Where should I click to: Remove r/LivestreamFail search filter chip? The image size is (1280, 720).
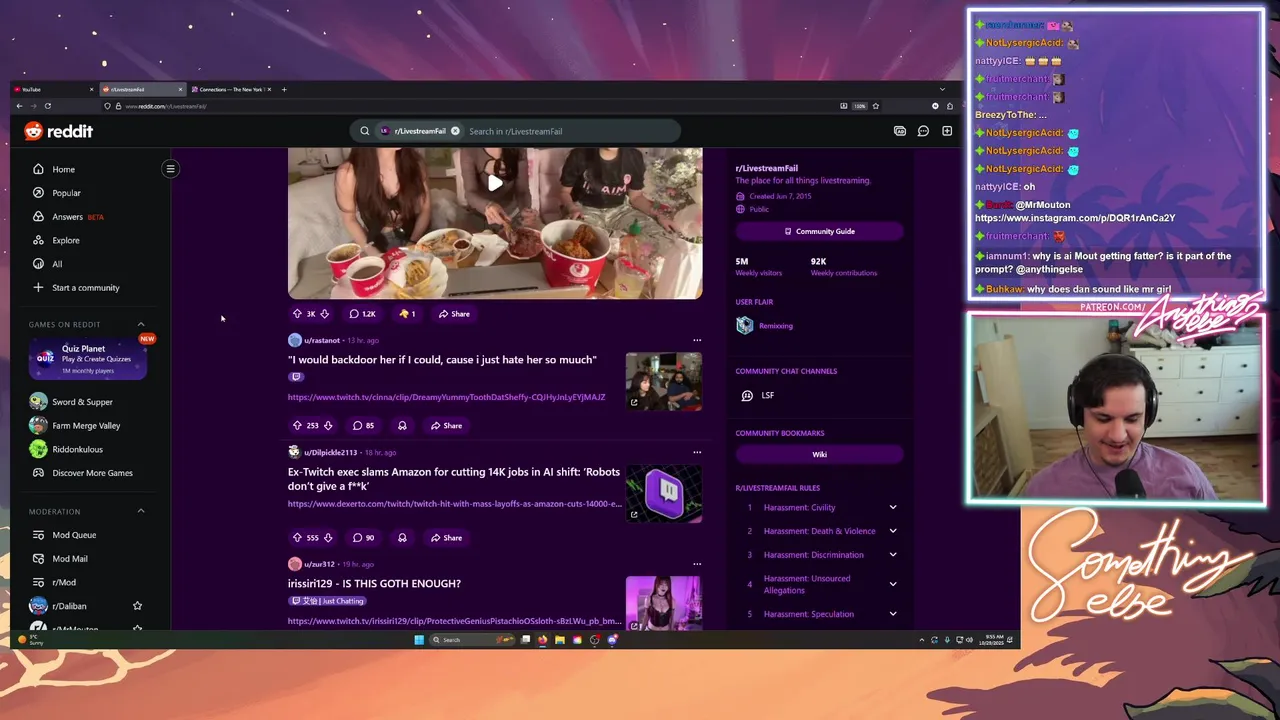coord(455,131)
